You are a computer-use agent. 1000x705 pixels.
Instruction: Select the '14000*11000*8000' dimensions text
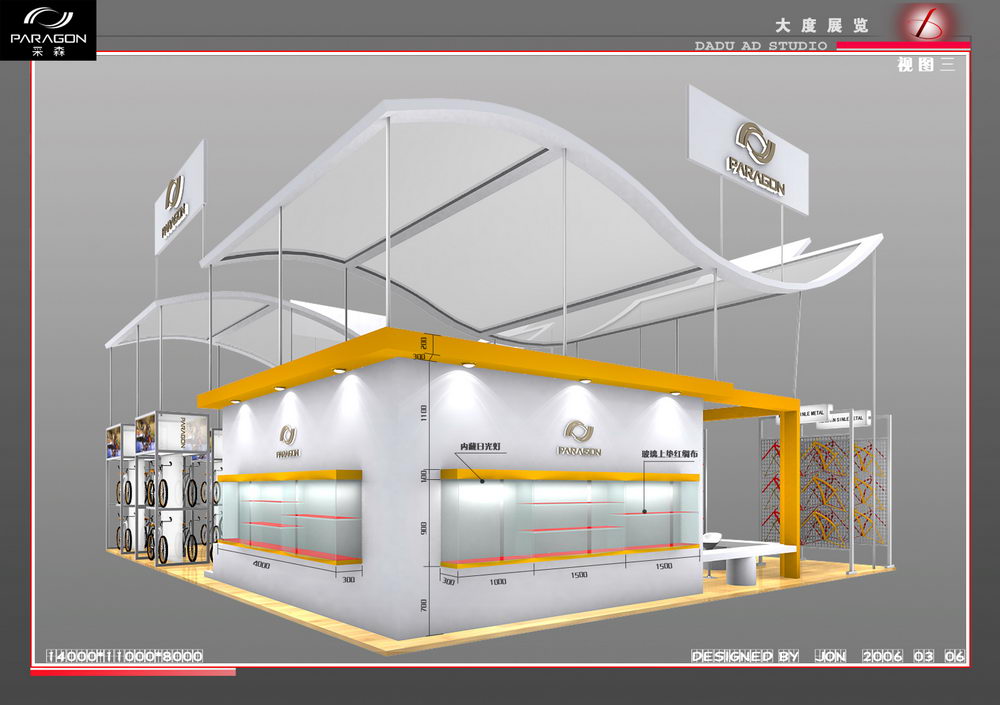[x=125, y=656]
